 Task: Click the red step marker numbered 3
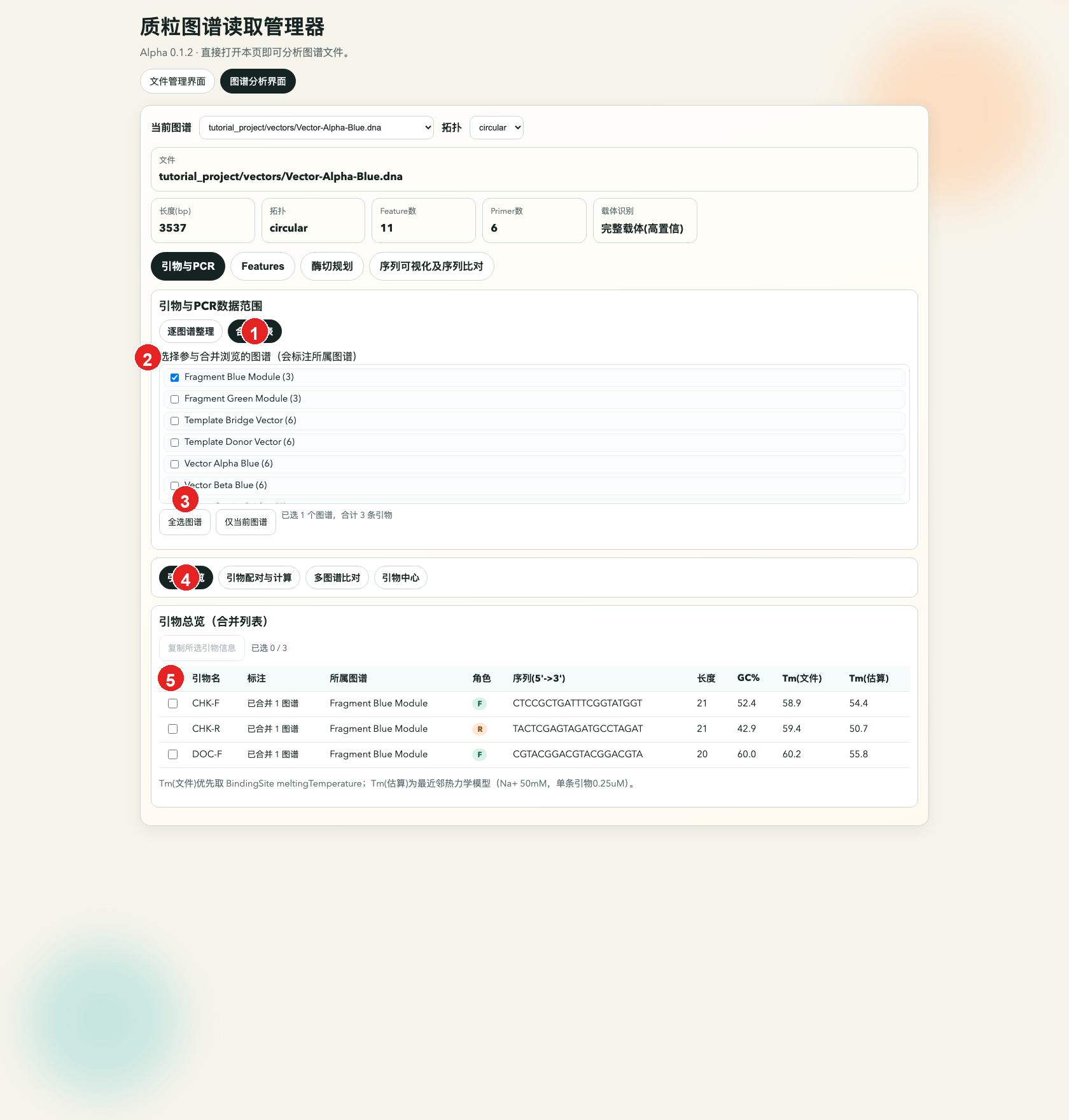(185, 501)
